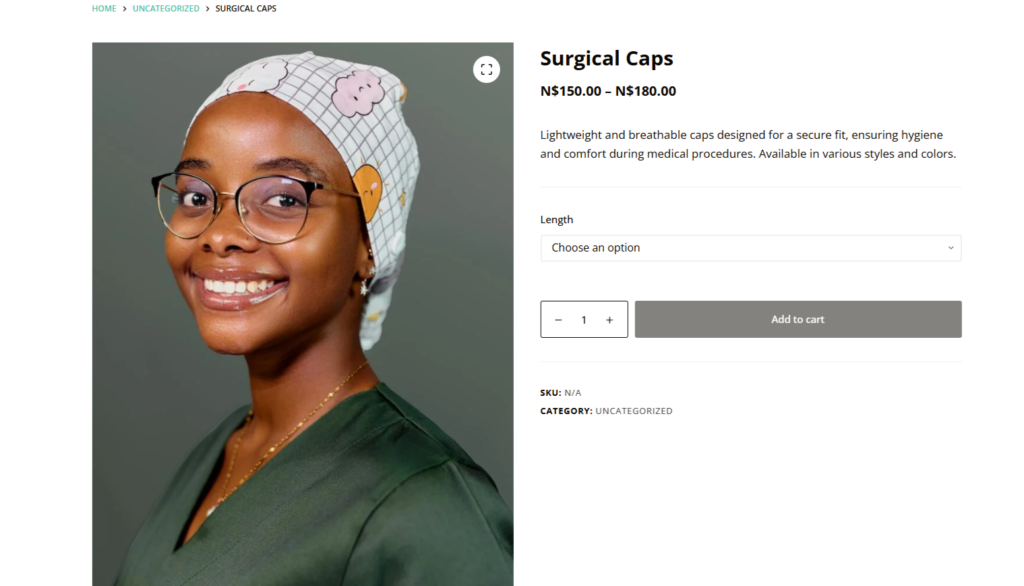Click the plus icon to increase quantity
1024x586 pixels.
[x=609, y=320]
